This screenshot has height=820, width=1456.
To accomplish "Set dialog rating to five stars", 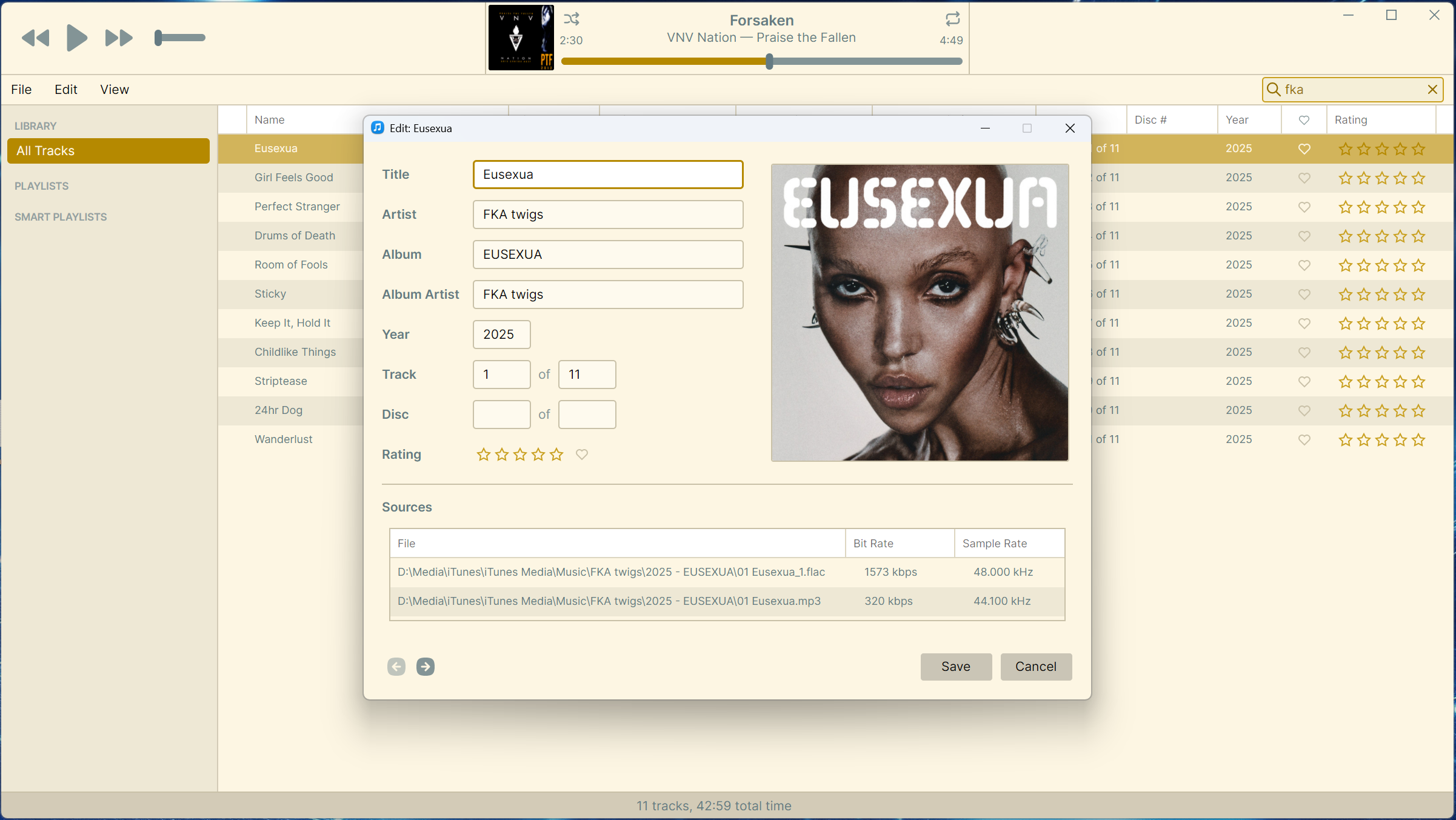I will click(556, 455).
